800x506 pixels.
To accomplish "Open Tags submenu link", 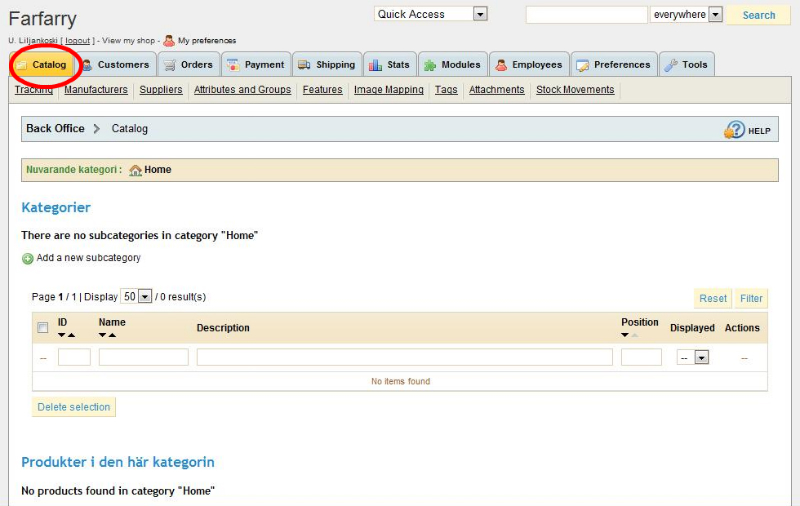I will [x=446, y=90].
